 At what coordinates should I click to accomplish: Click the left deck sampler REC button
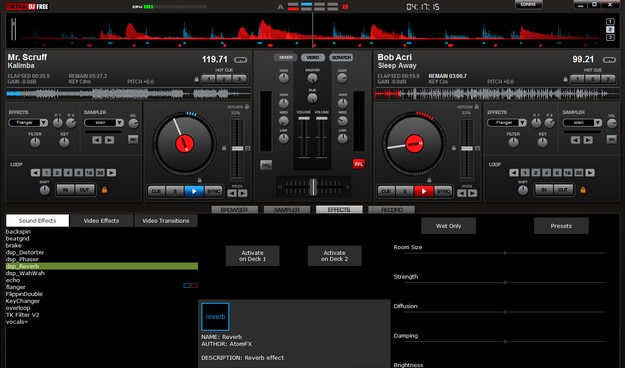click(133, 140)
